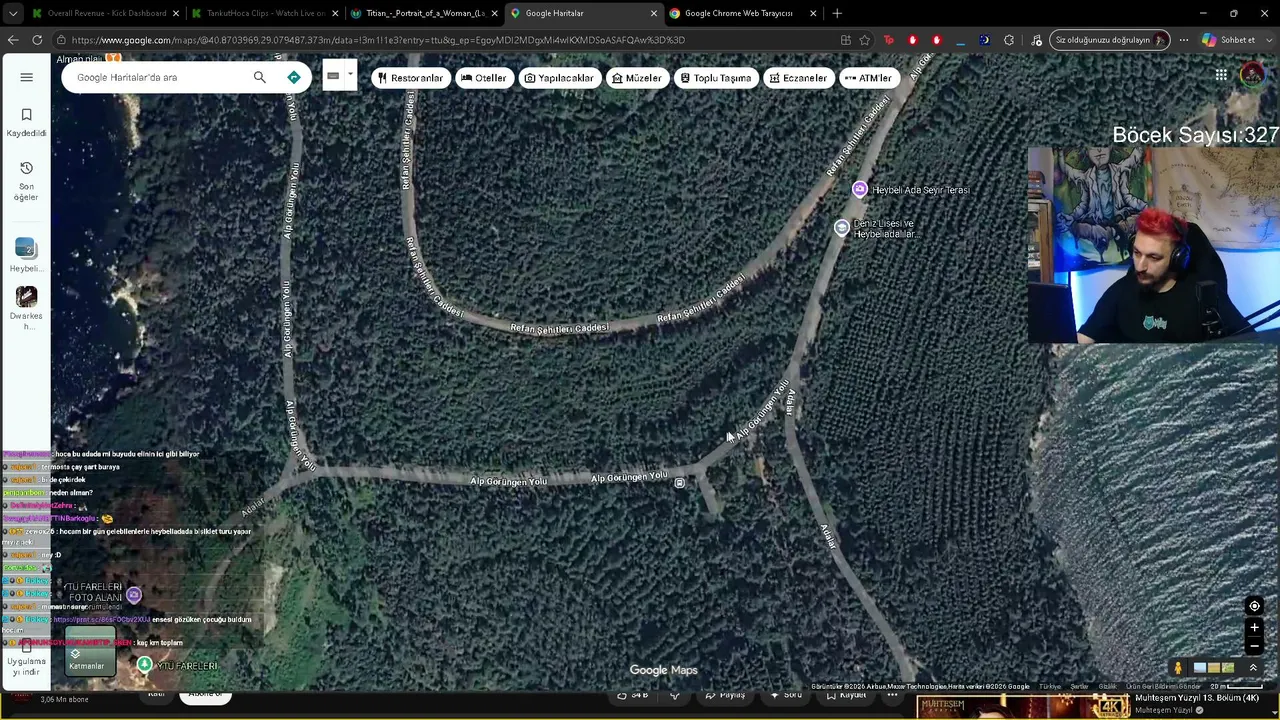1280x720 pixels.
Task: Center map on my location
Action: (x=1254, y=606)
